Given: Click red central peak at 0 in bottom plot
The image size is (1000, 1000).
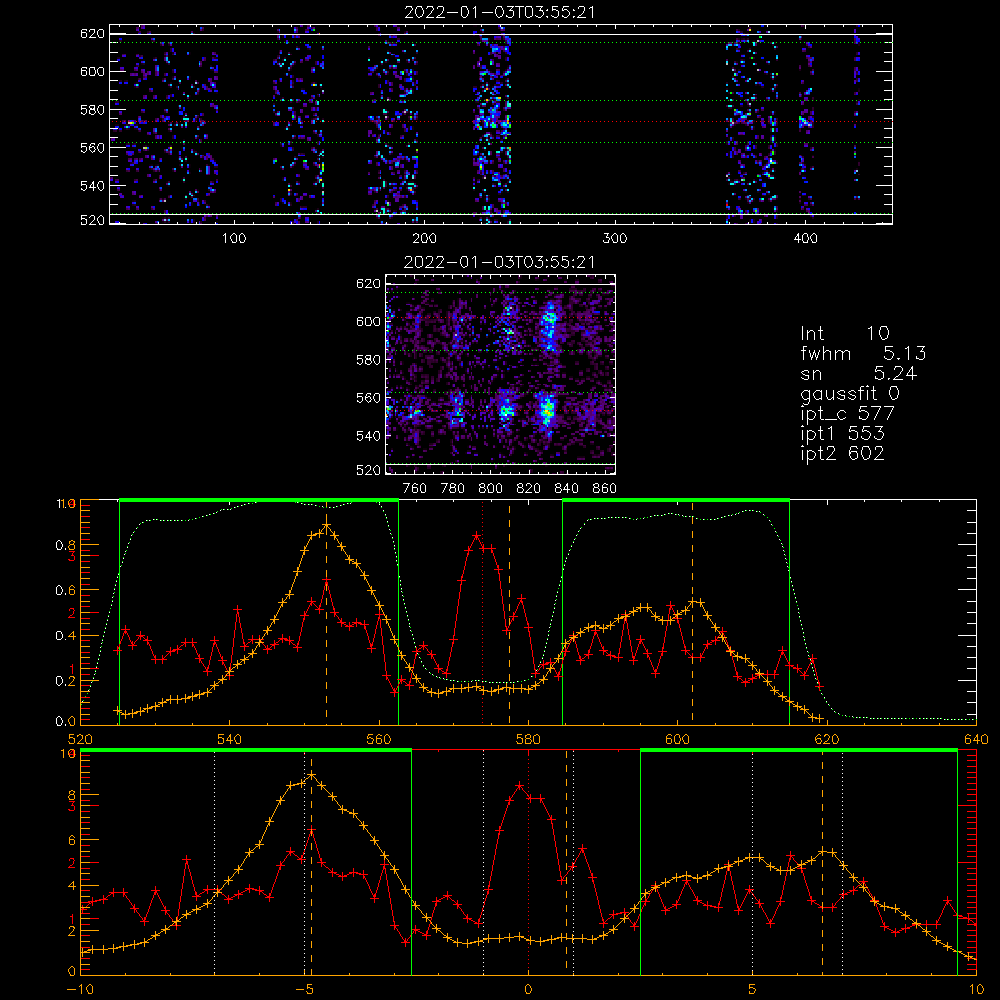Looking at the screenshot, I should point(520,786).
